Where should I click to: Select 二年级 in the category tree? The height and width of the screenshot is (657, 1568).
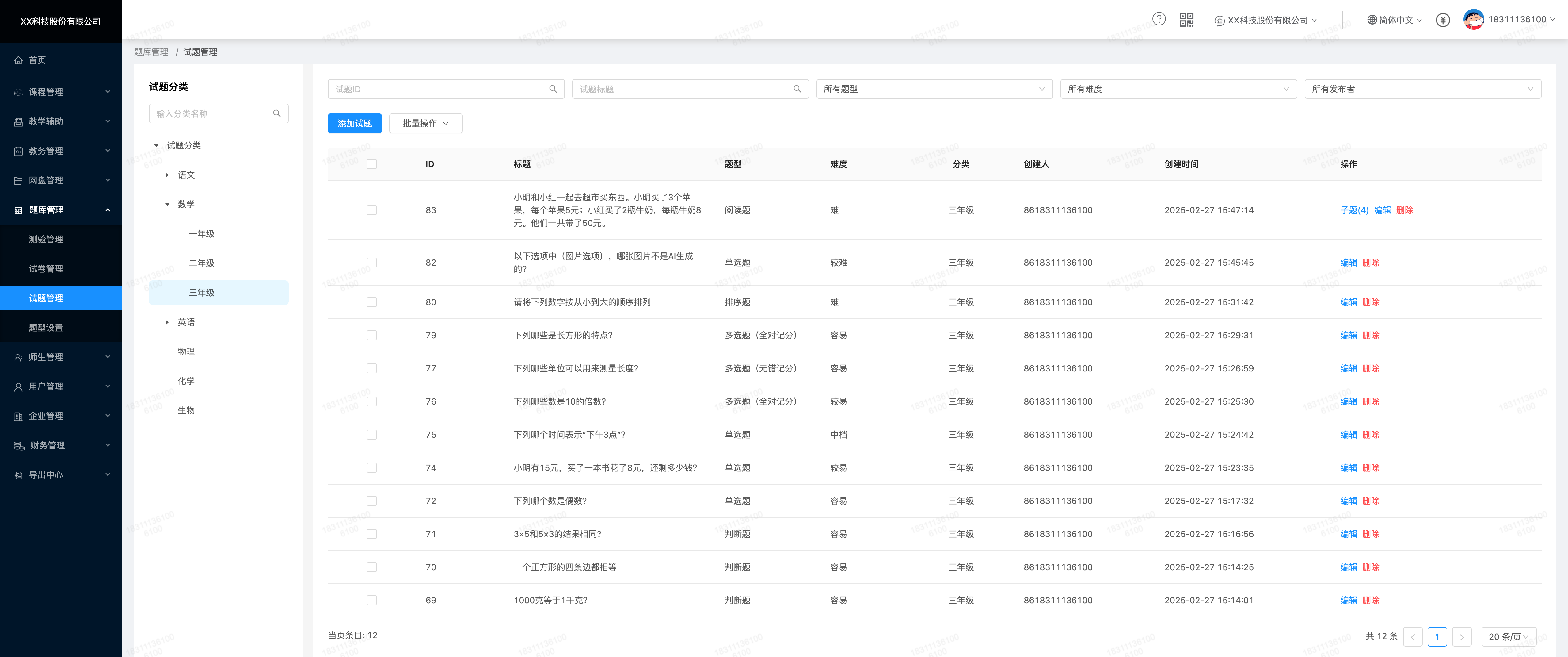(x=201, y=263)
